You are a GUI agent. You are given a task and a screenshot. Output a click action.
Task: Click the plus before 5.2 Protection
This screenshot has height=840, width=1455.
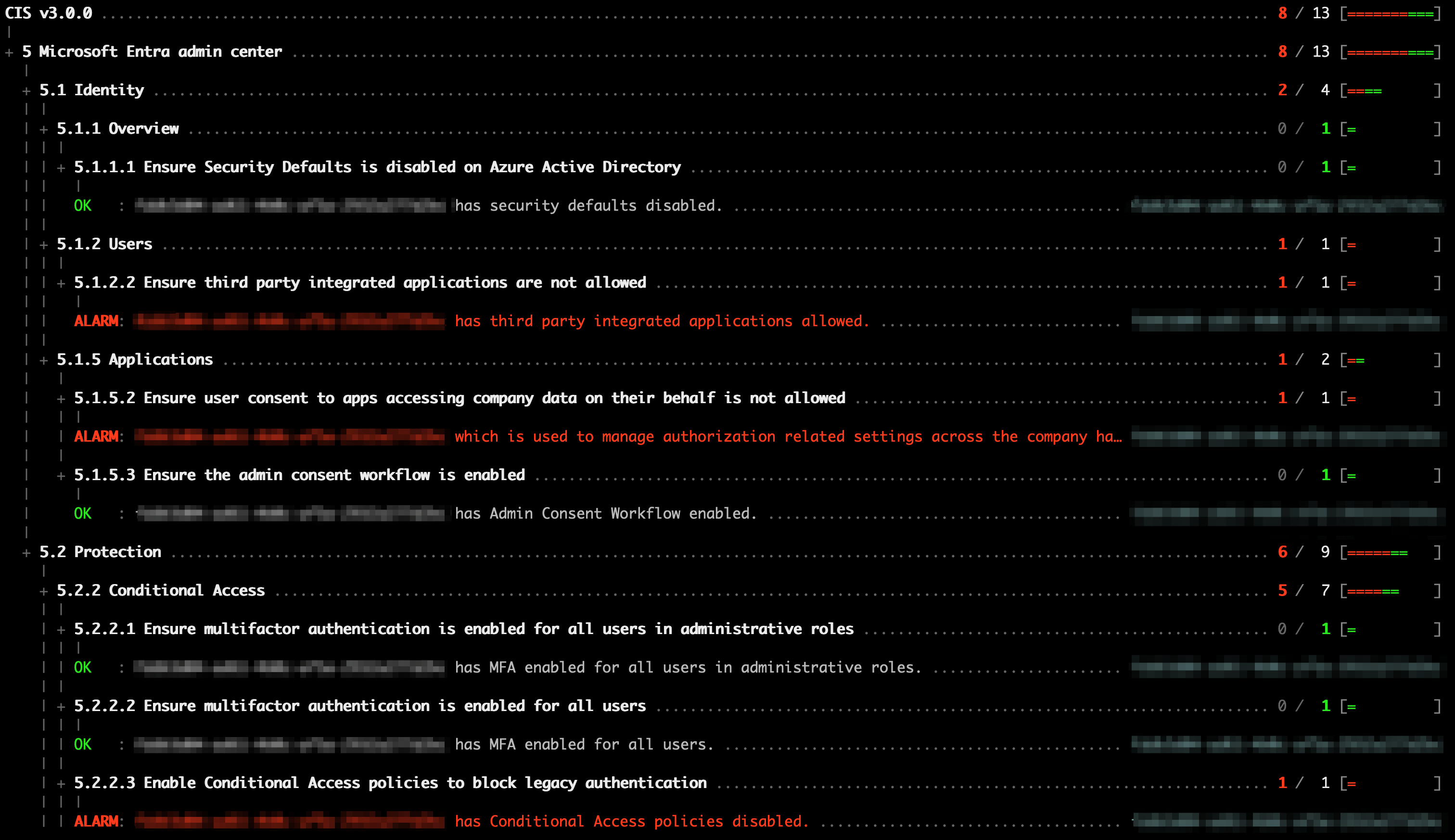click(x=26, y=553)
